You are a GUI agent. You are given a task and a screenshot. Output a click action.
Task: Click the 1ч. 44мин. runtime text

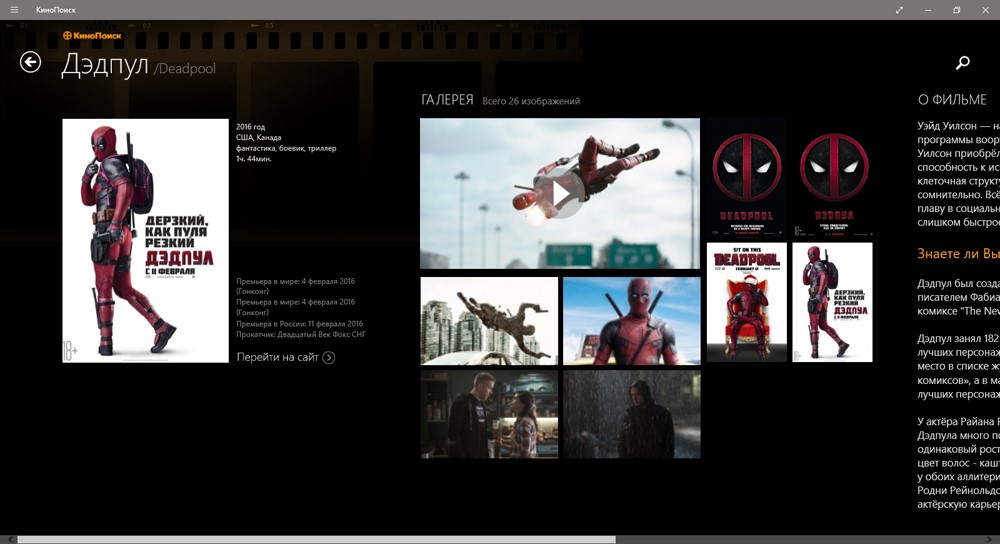tap(253, 159)
